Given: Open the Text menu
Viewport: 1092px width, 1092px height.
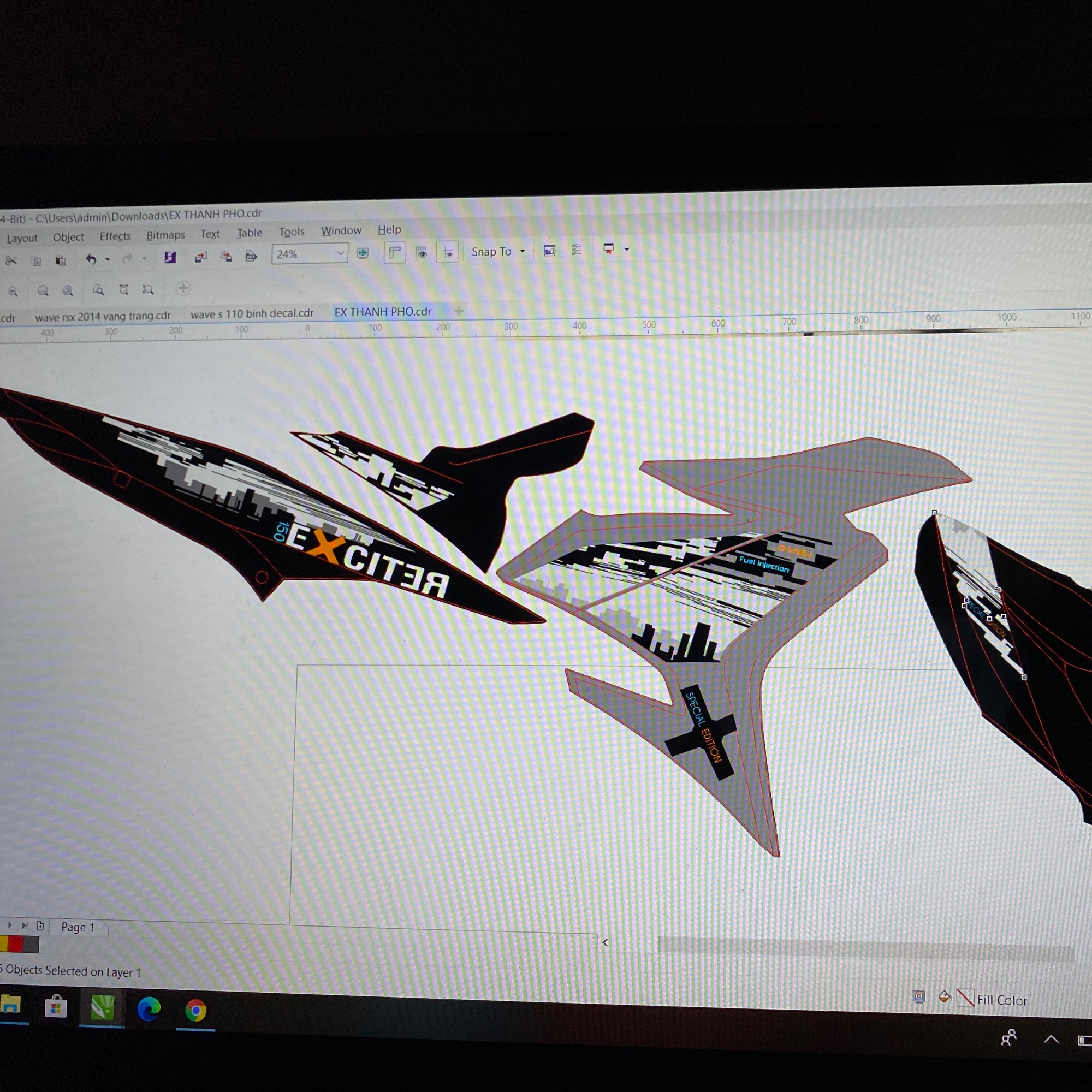Looking at the screenshot, I should (x=210, y=234).
